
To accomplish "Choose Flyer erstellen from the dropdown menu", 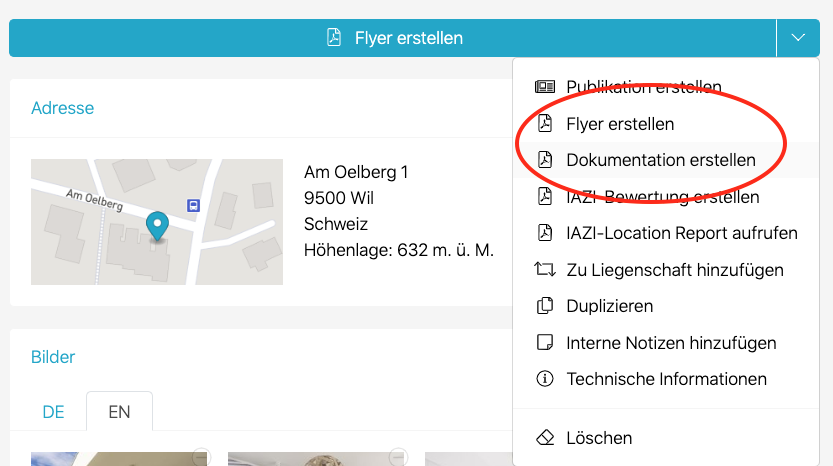I will pos(620,124).
